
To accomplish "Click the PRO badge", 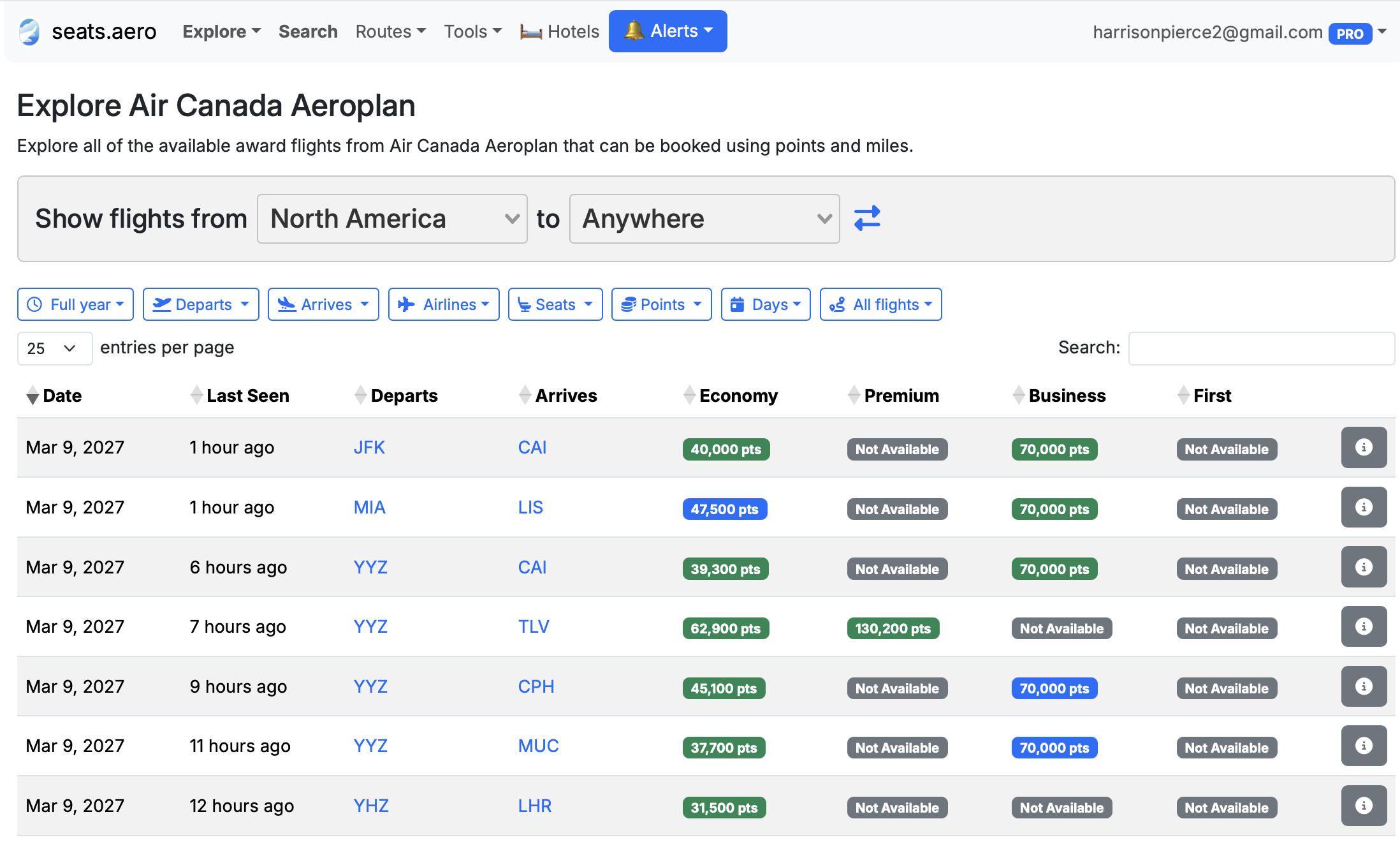I will click(x=1350, y=34).
